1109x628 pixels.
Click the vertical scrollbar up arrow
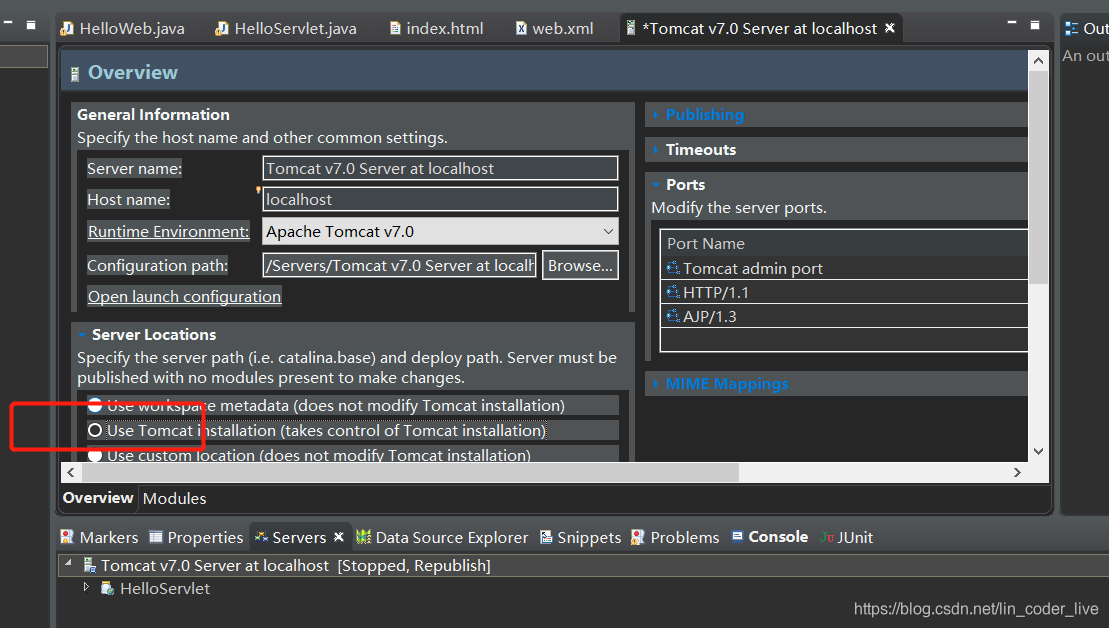point(1038,60)
